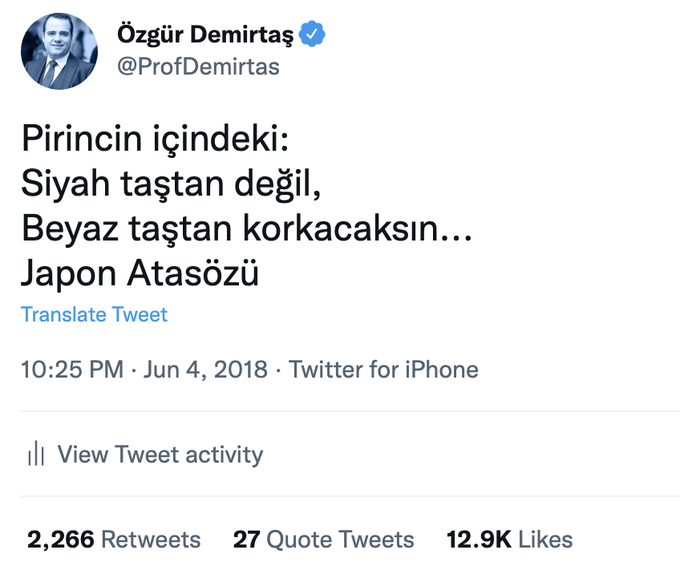The image size is (680, 566).
Task: Click Translate Tweet link
Action: [x=94, y=314]
